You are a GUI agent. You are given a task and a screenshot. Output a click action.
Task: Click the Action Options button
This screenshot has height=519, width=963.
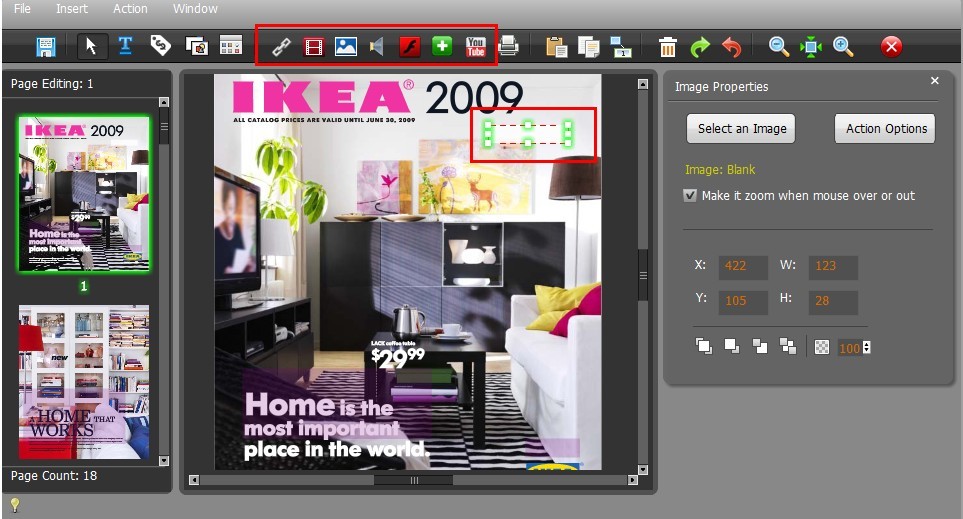click(886, 128)
